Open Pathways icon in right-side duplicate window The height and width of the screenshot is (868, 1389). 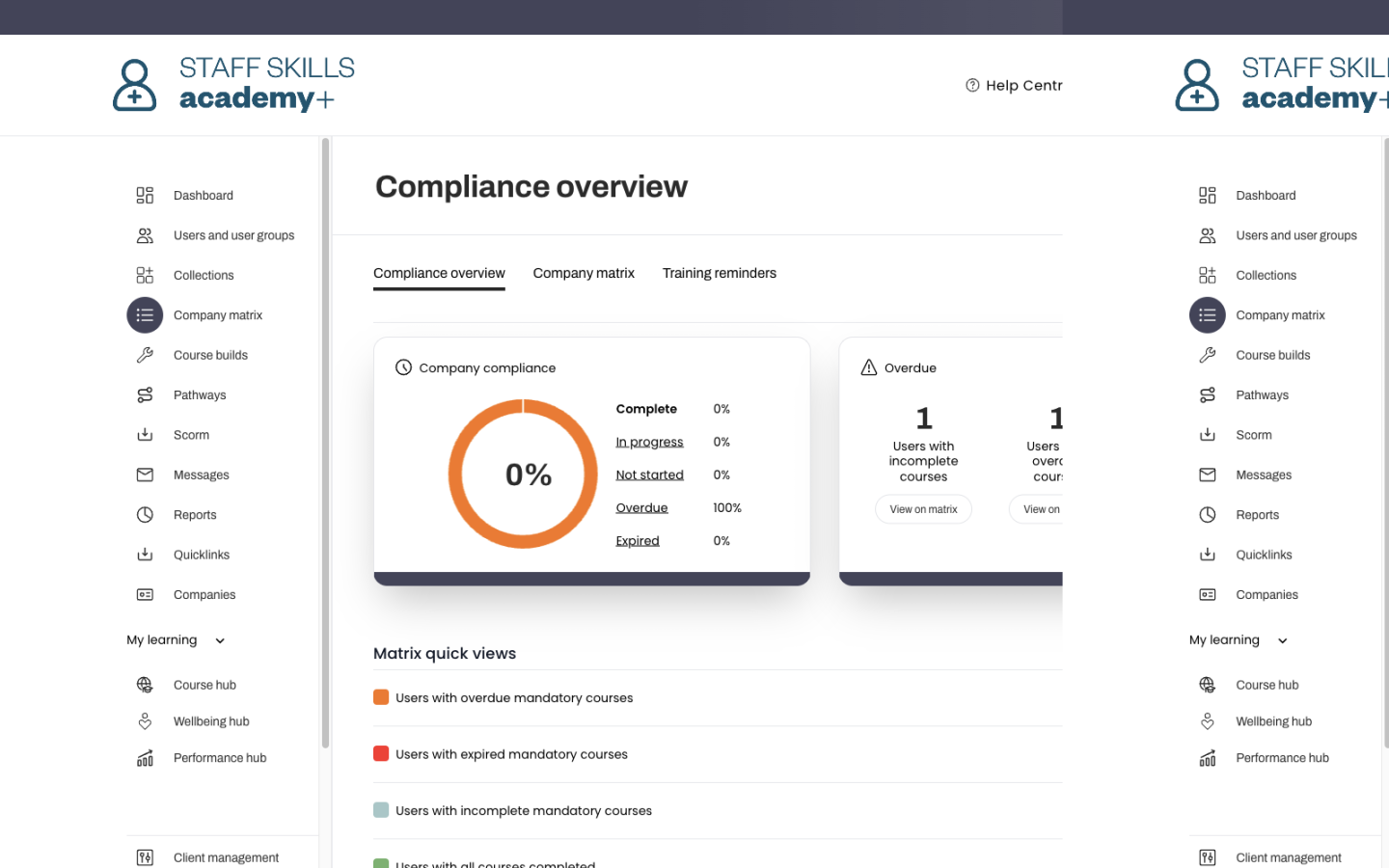click(x=1208, y=395)
